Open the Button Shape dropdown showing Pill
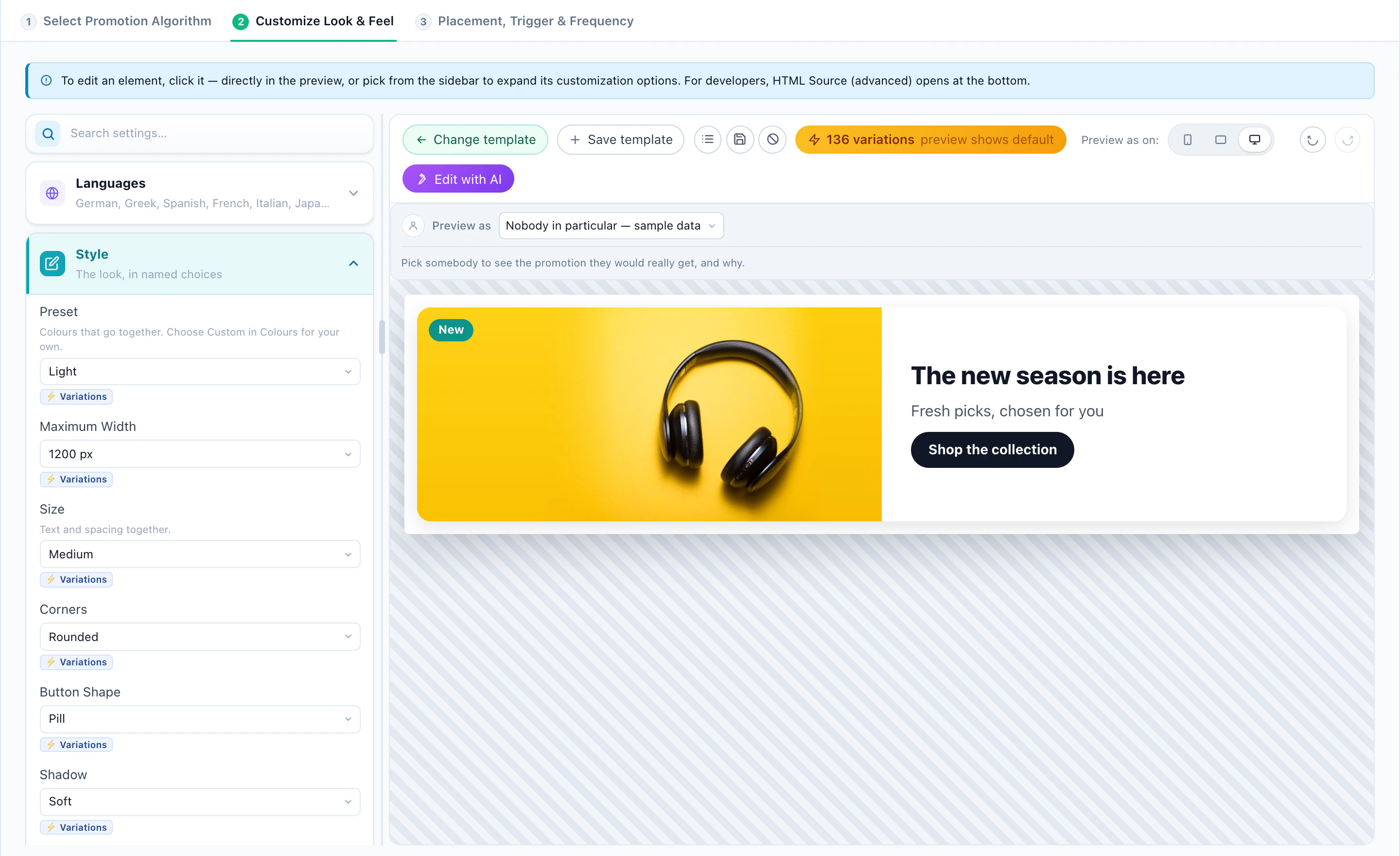Image resolution: width=1400 pixels, height=856 pixels. (200, 719)
